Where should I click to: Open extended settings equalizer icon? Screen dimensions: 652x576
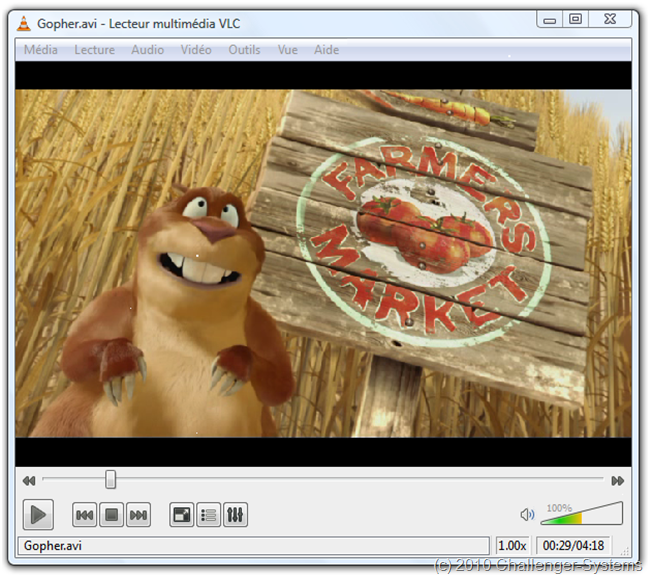coord(235,515)
